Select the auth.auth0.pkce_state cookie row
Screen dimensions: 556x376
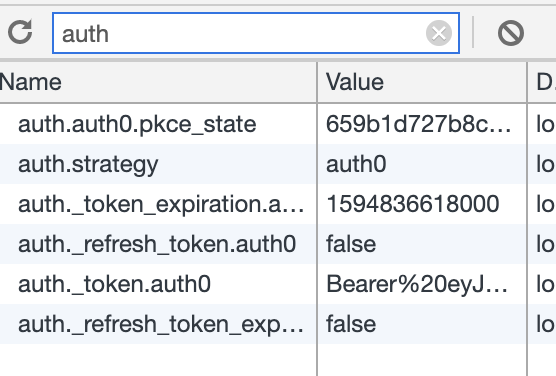click(x=278, y=124)
